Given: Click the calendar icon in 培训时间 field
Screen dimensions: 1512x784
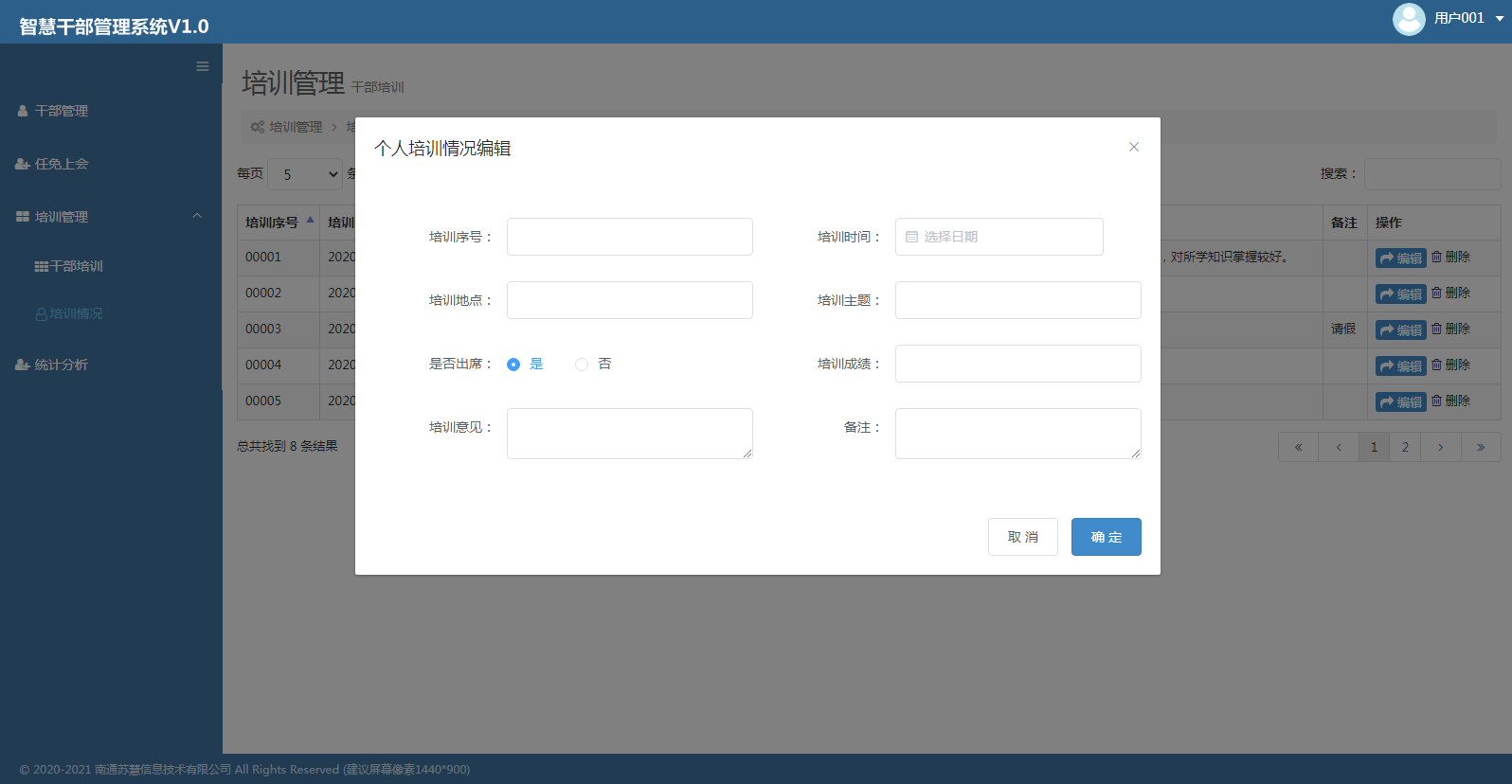Looking at the screenshot, I should [911, 237].
